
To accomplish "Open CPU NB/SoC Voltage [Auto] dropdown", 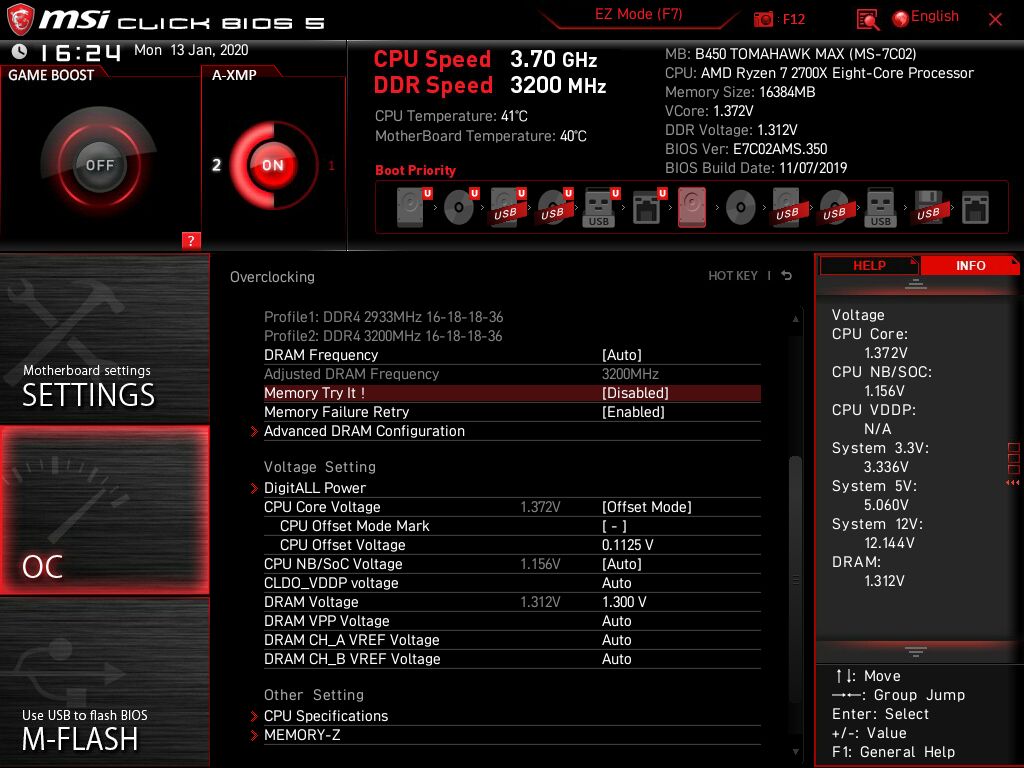I will click(622, 564).
